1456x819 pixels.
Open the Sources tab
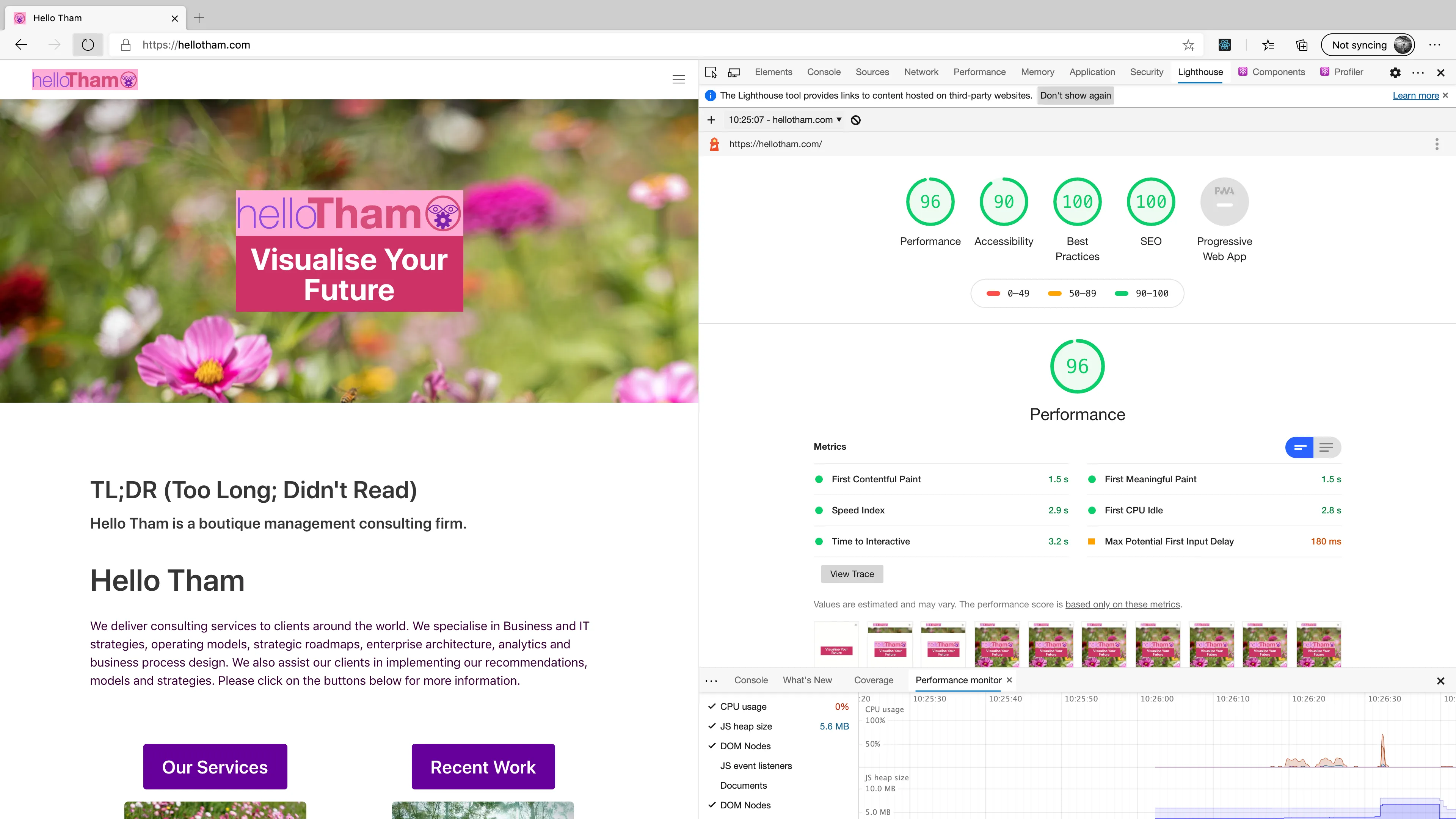[x=872, y=72]
